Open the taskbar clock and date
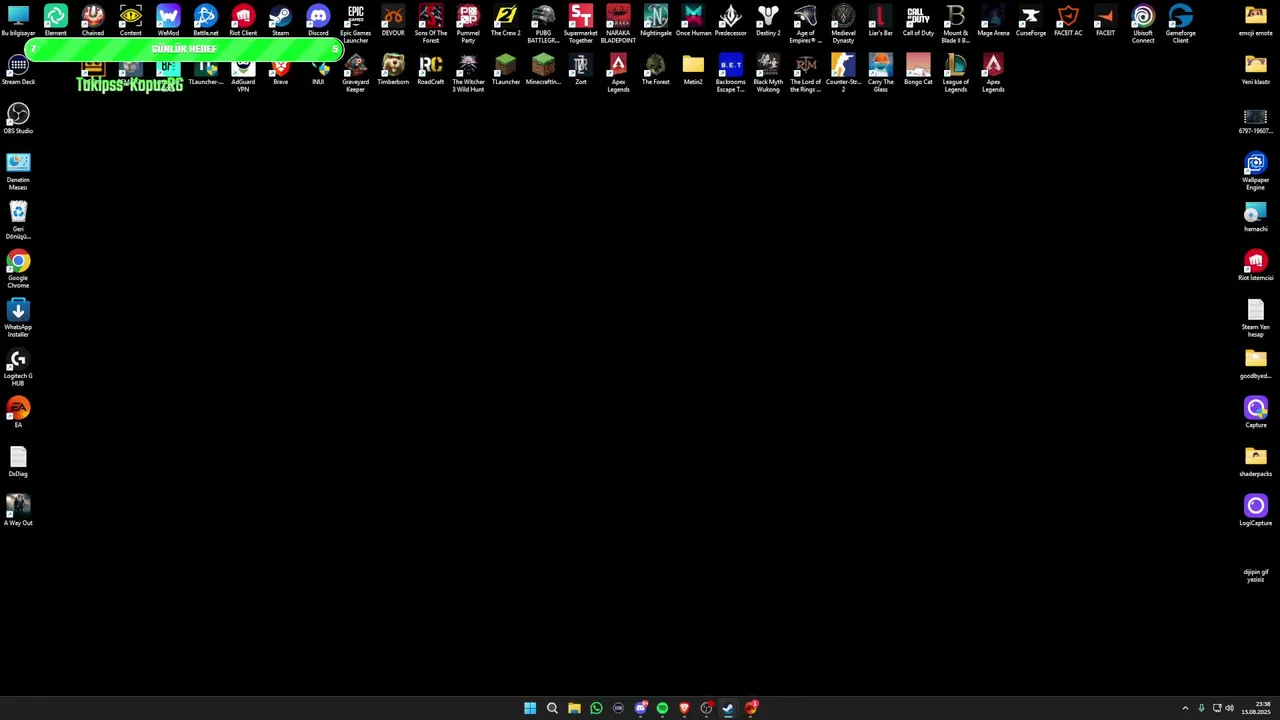The image size is (1280, 720). click(1257, 708)
